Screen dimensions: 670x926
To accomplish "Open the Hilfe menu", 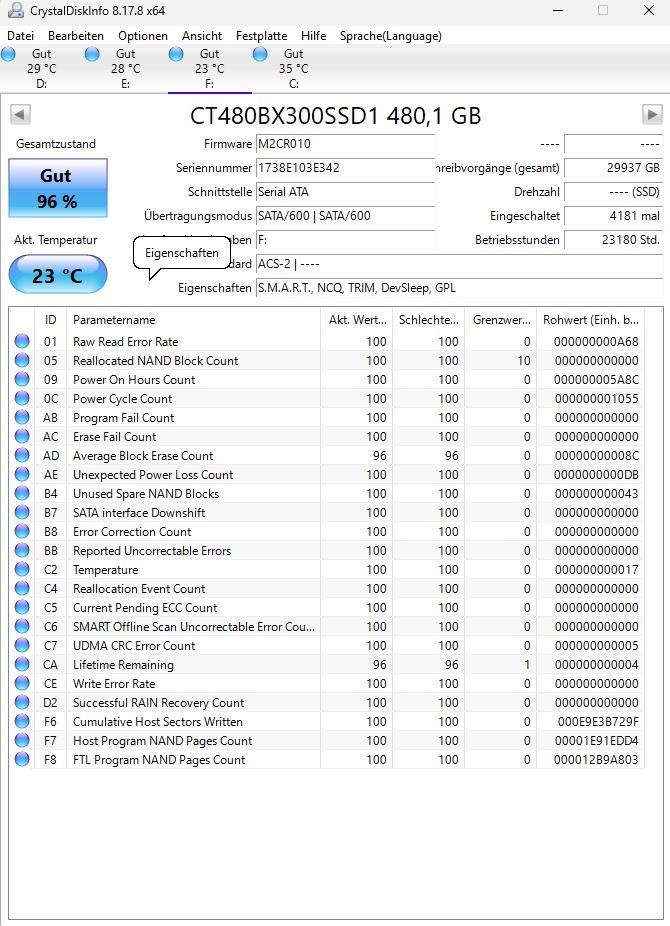I will click(313, 35).
